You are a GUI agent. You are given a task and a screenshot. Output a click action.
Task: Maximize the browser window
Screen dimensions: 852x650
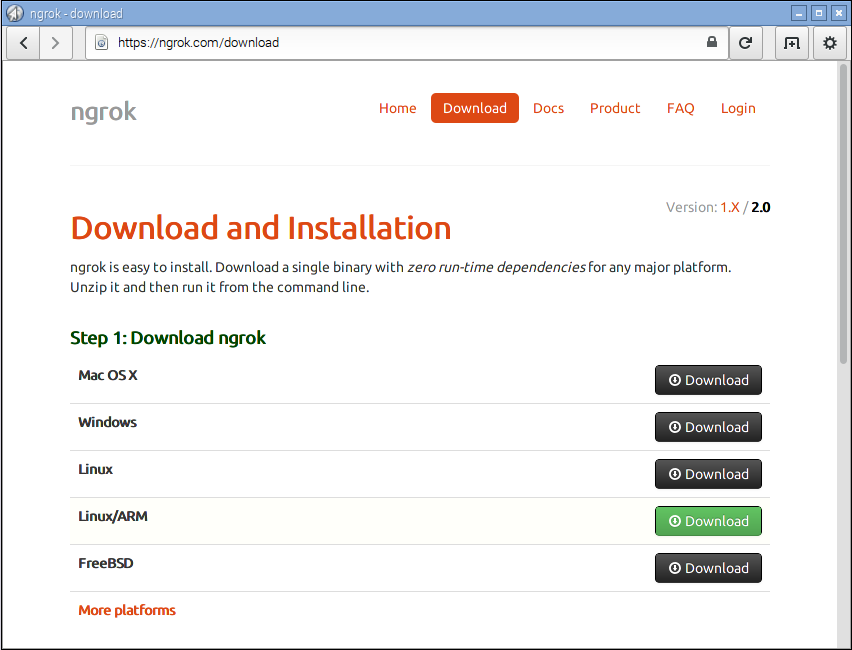[819, 12]
